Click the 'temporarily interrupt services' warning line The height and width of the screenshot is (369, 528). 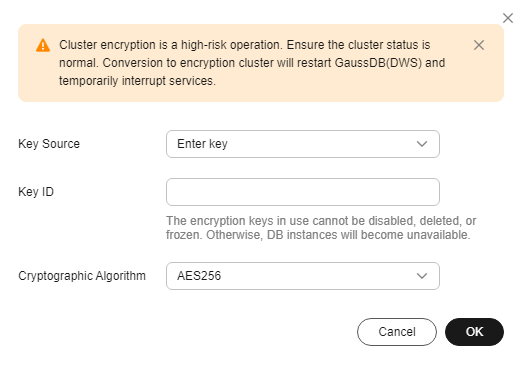click(137, 81)
